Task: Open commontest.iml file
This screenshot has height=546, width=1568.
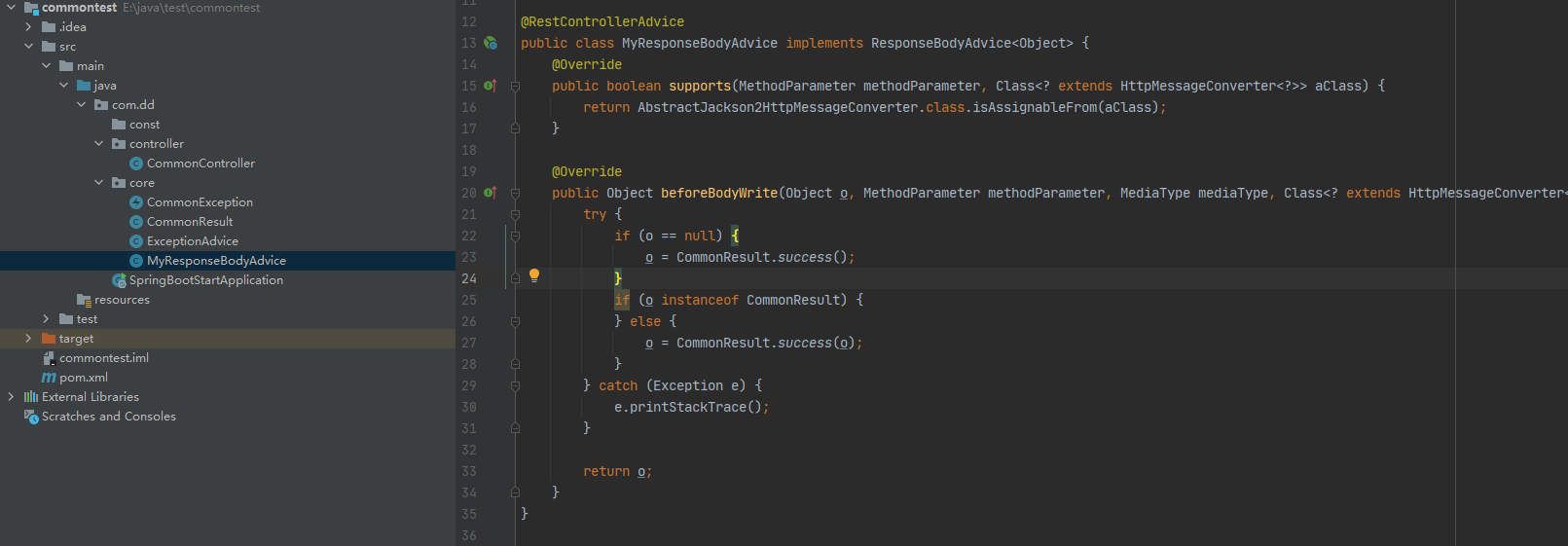Action: click(104, 358)
